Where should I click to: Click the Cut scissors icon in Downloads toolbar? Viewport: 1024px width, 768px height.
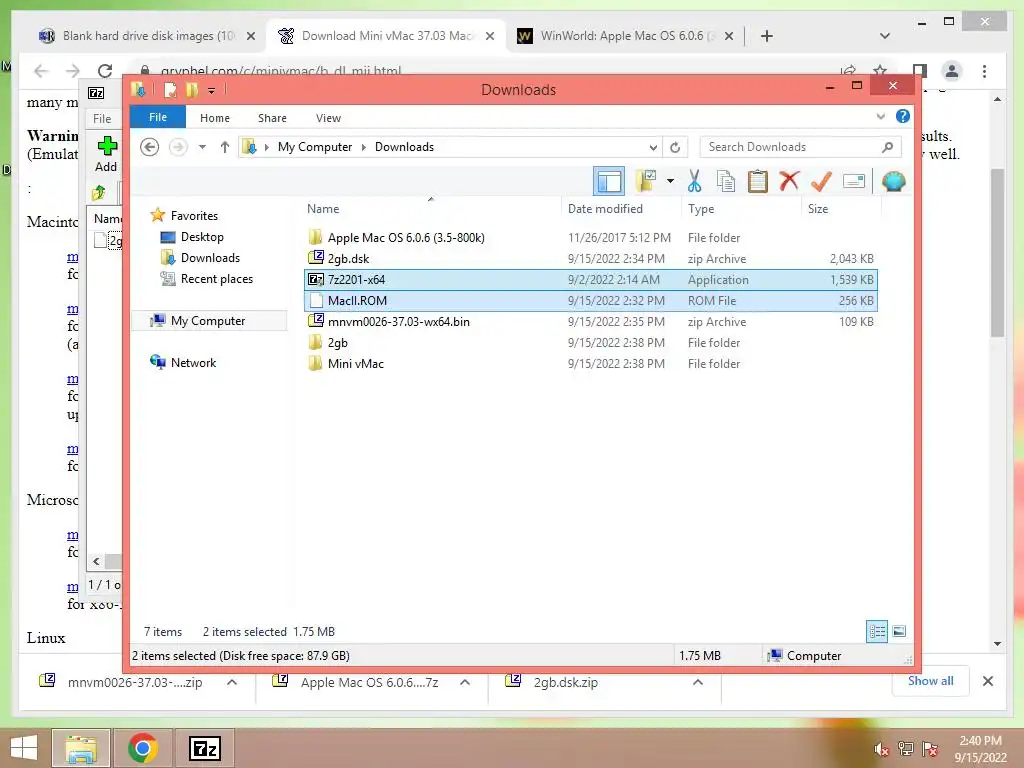(694, 182)
